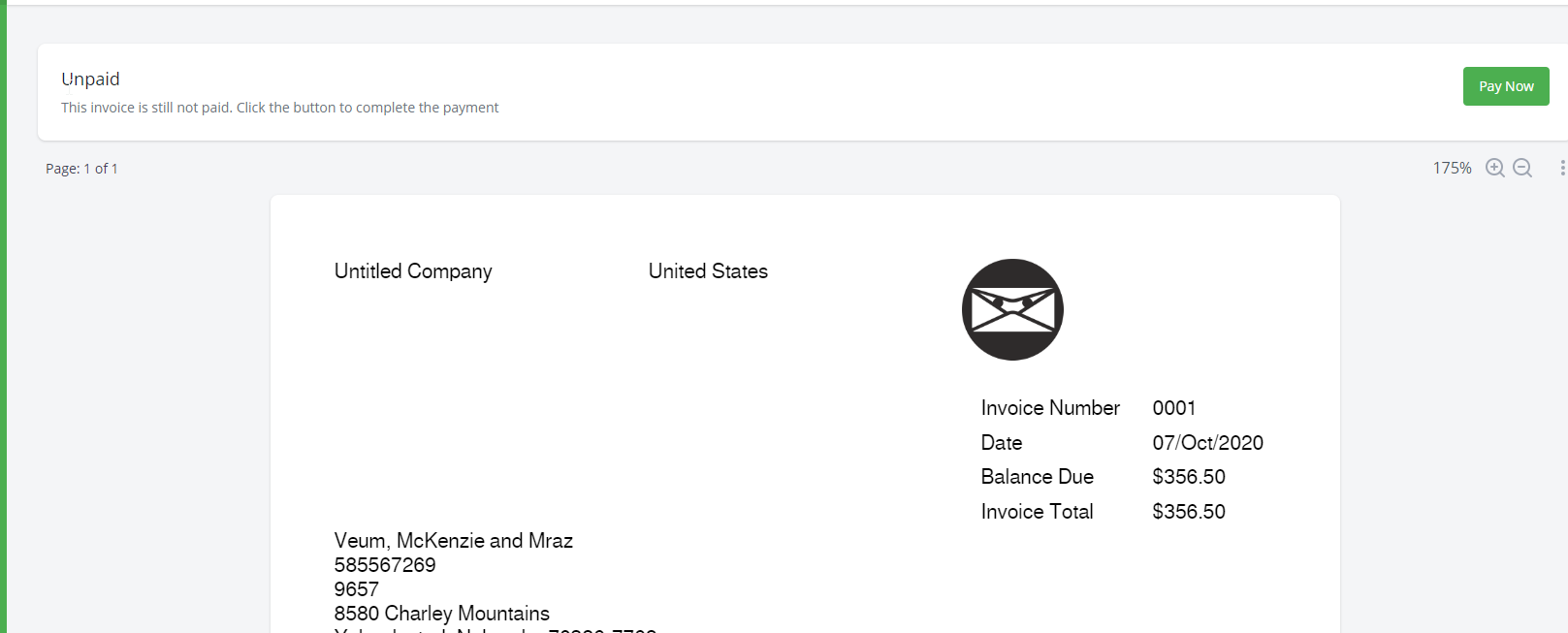Viewport: 1568px width, 633px height.
Task: Click the Unpaid status heading
Action: point(90,79)
